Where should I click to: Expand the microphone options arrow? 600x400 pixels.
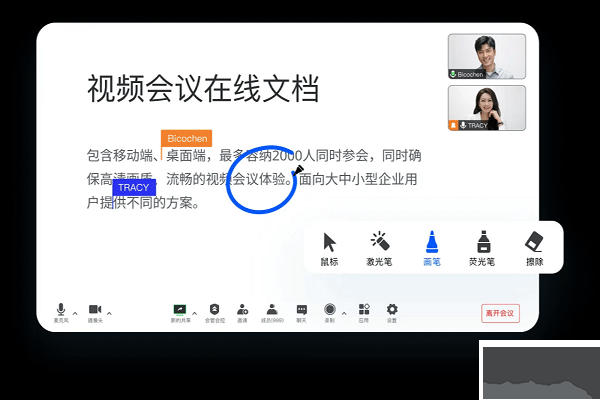click(75, 313)
